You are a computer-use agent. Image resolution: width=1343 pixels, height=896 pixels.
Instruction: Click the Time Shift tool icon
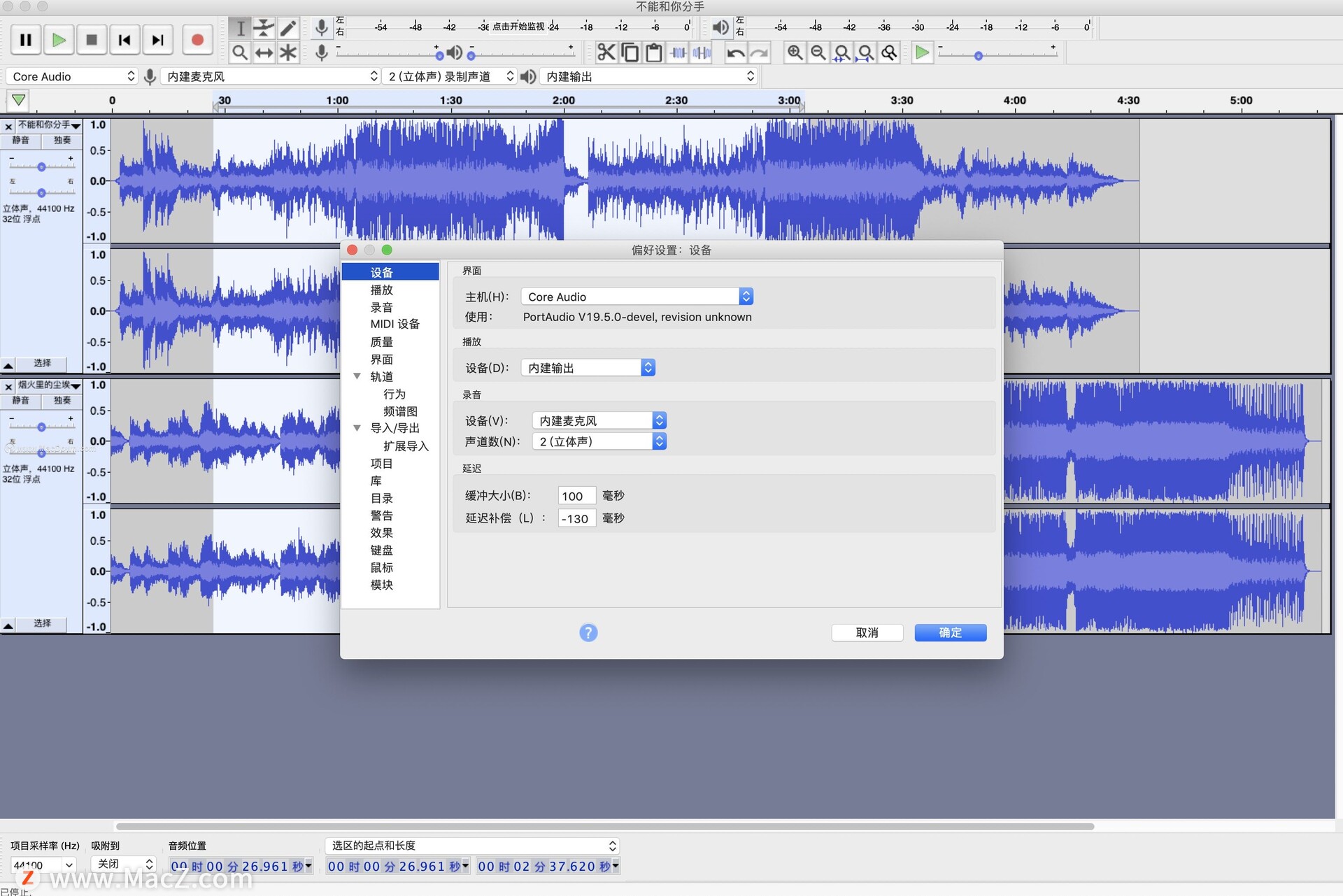click(265, 52)
